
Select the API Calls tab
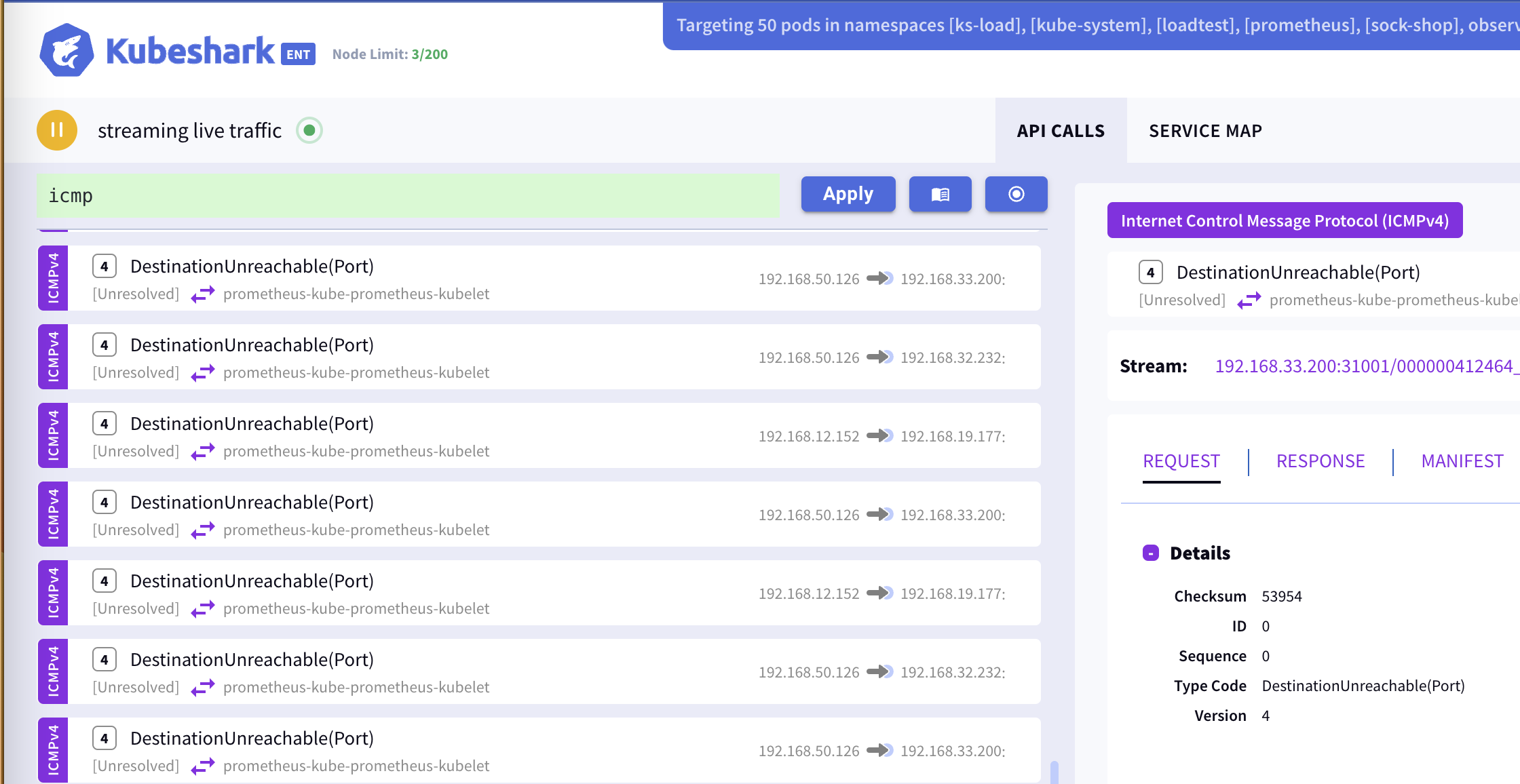1061,131
